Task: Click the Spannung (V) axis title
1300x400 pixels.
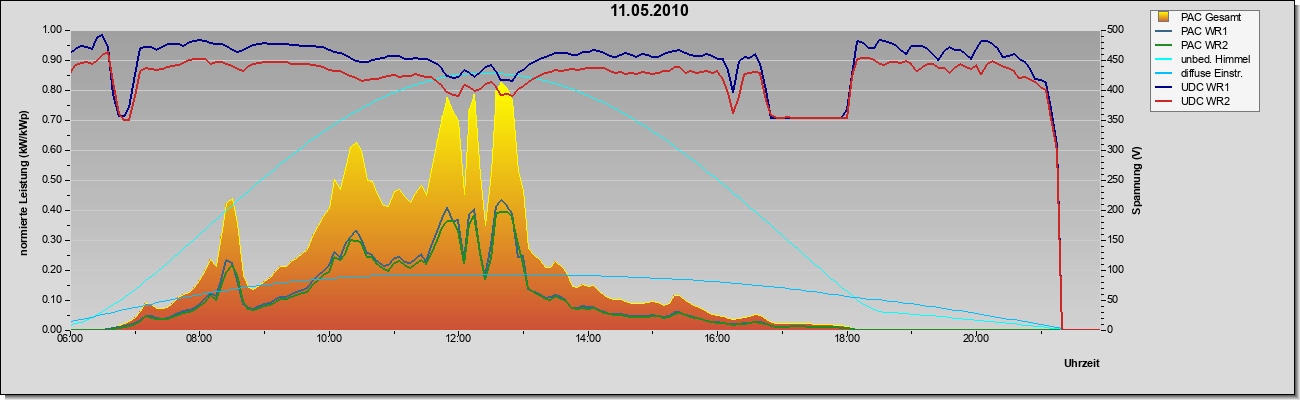Action: [1137, 180]
